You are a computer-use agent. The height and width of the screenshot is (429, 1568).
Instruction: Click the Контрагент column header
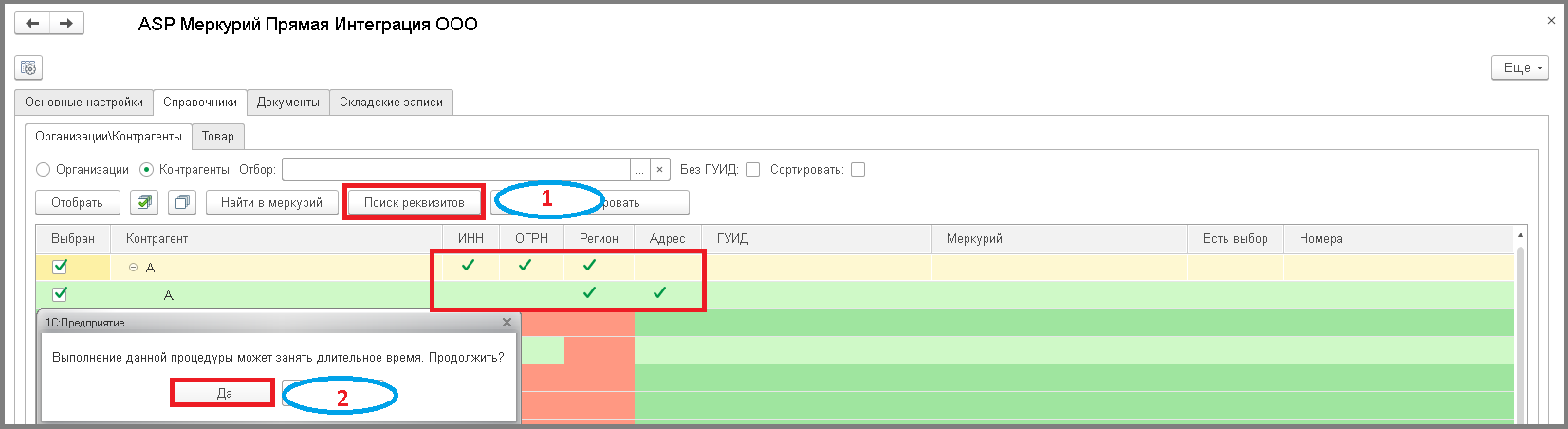[x=277, y=239]
